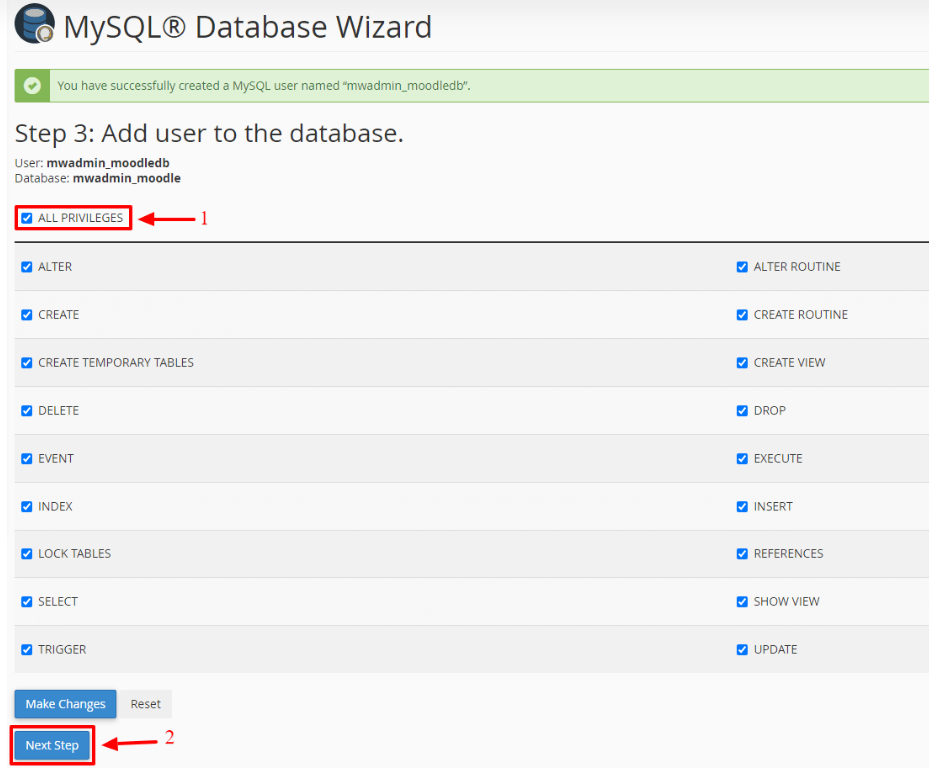Screen dimensions: 929x769
Task: Click the Make Changes button
Action: coord(66,704)
